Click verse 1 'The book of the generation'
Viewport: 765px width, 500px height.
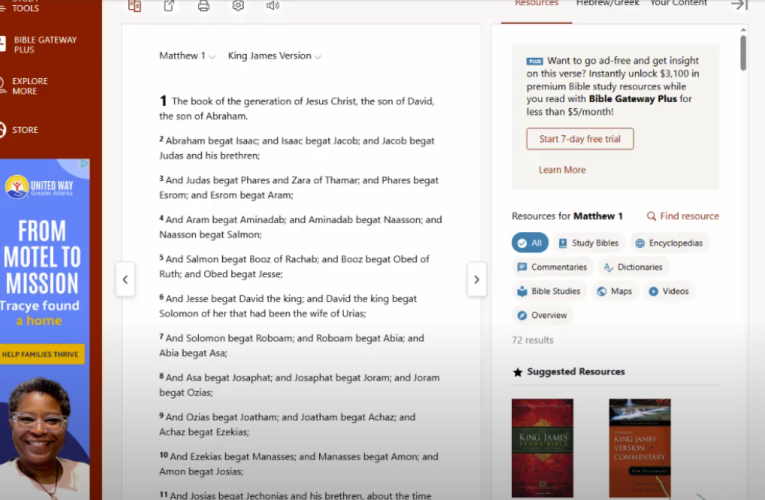coord(297,108)
